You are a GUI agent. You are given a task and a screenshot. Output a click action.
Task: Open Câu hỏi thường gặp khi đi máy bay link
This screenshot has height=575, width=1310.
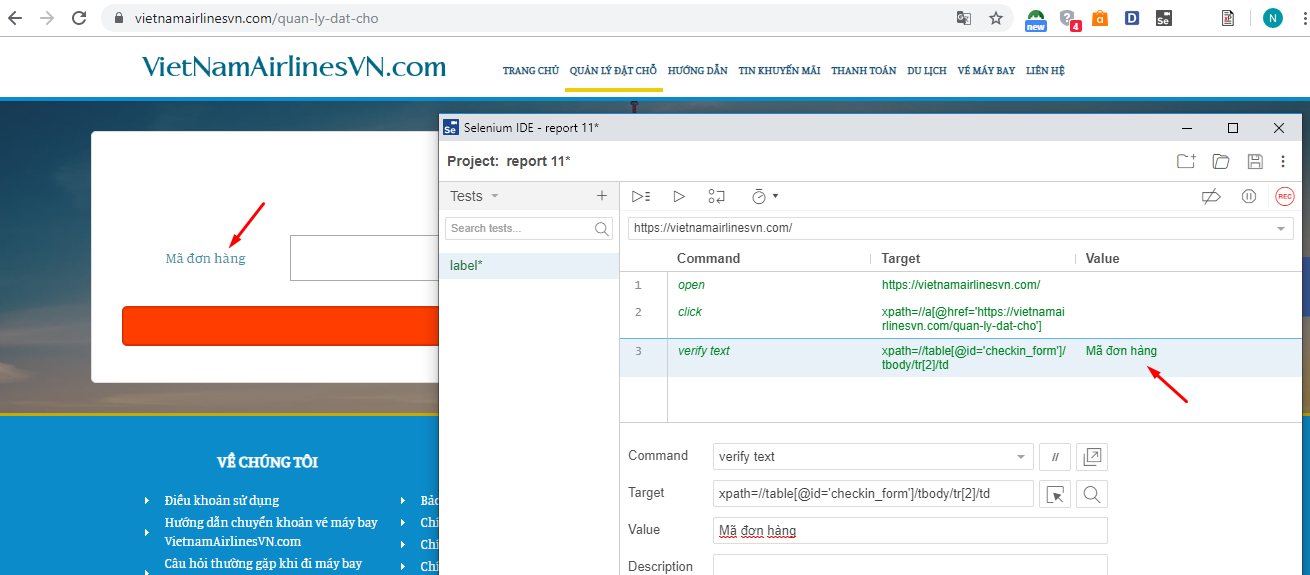263,564
